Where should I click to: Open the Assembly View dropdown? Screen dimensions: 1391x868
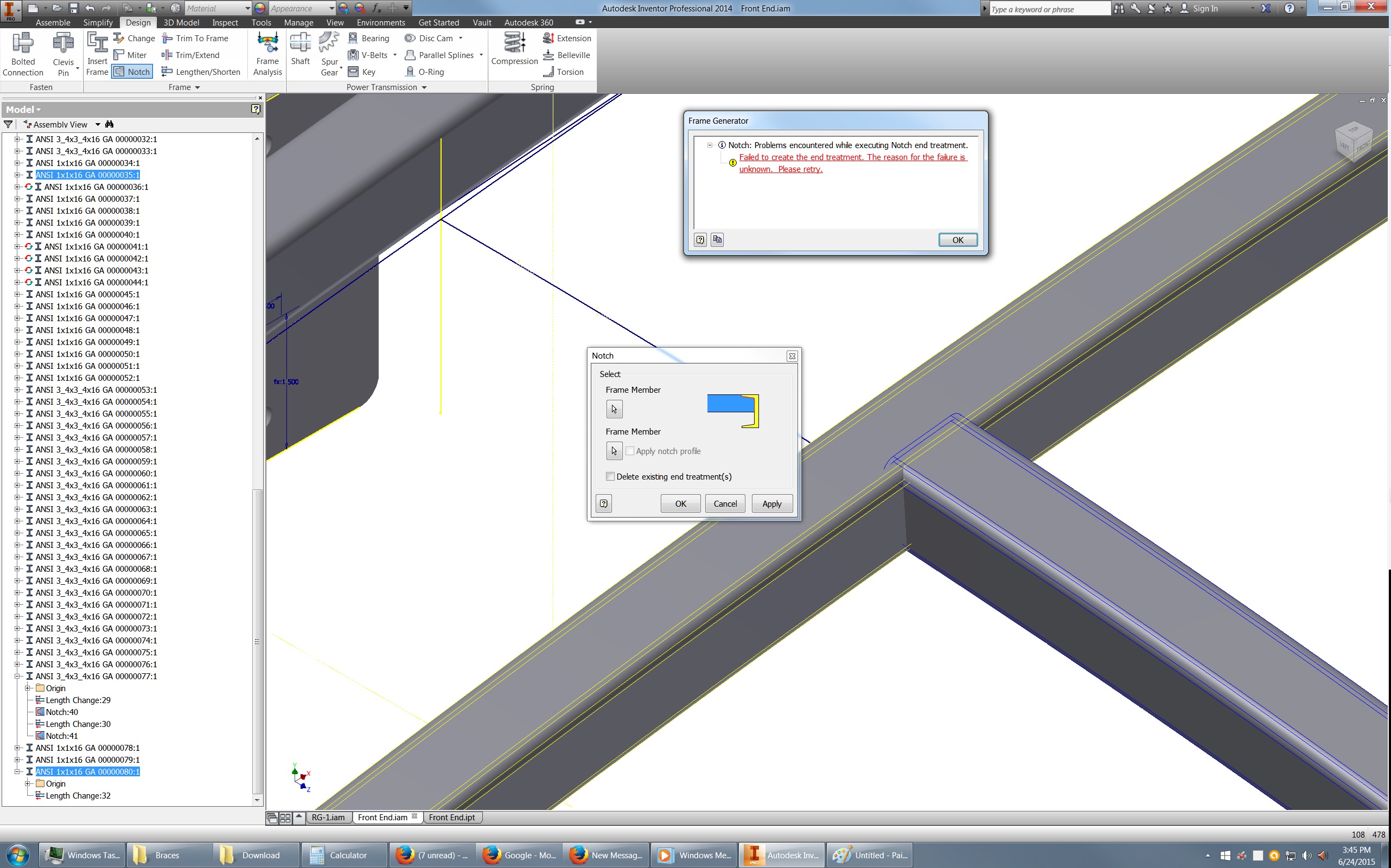tap(98, 124)
